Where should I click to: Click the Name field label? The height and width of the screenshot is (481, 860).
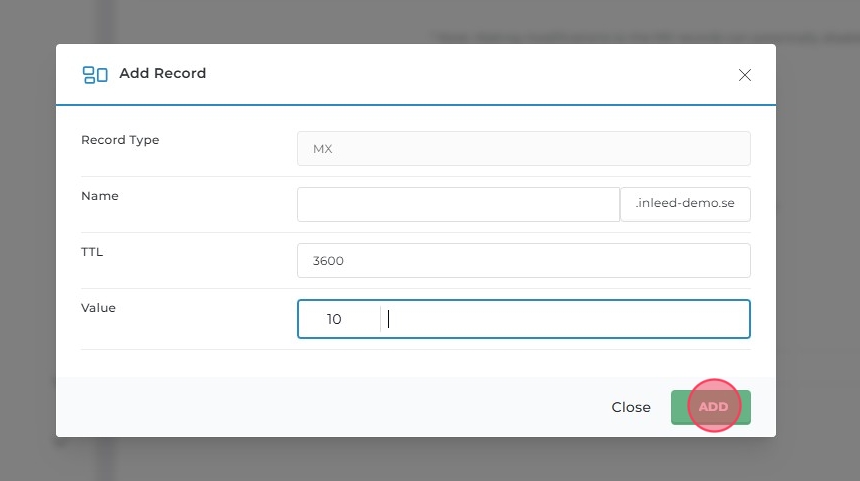(x=100, y=196)
